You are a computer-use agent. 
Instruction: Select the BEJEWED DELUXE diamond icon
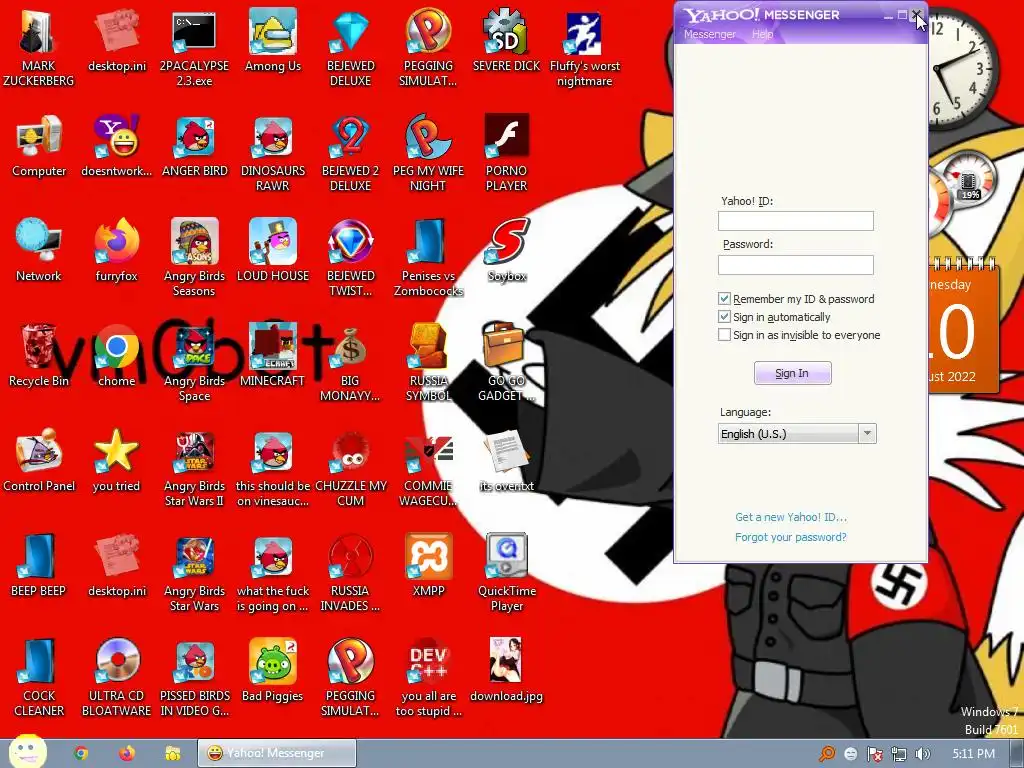tap(351, 48)
